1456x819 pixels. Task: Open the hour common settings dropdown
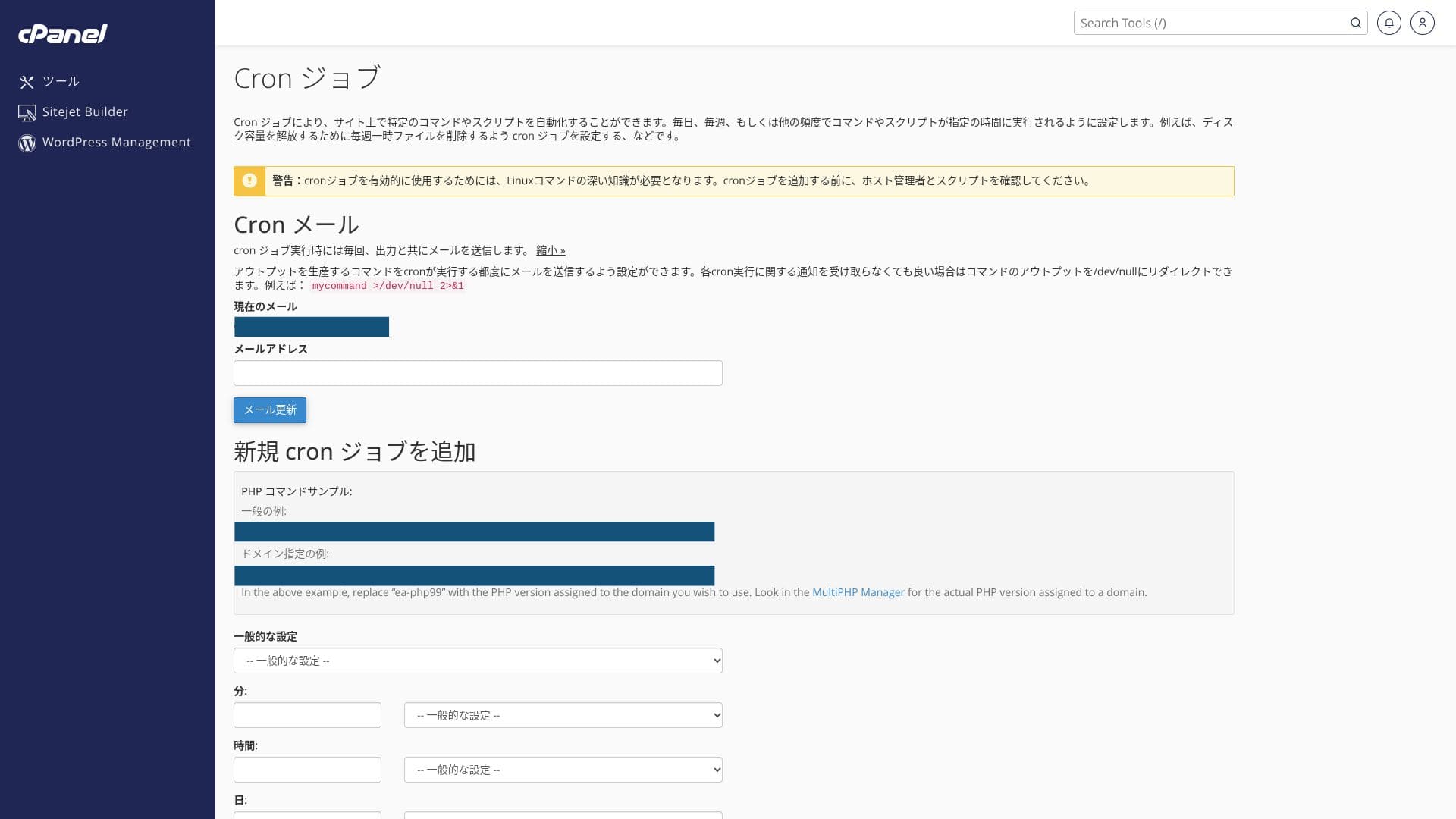[563, 770]
